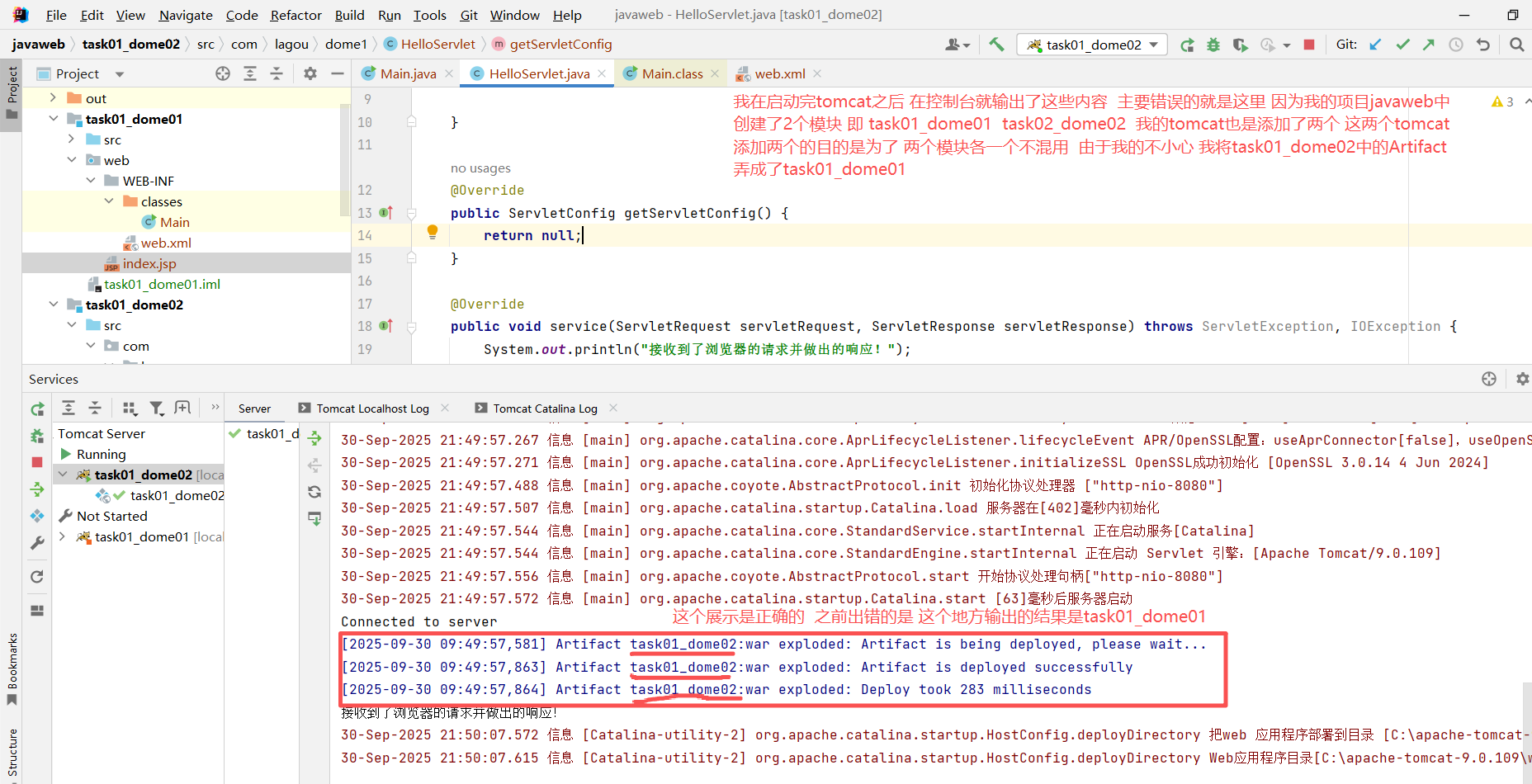Stop server via Services red square
This screenshot has height=784, width=1532.
pos(37,462)
